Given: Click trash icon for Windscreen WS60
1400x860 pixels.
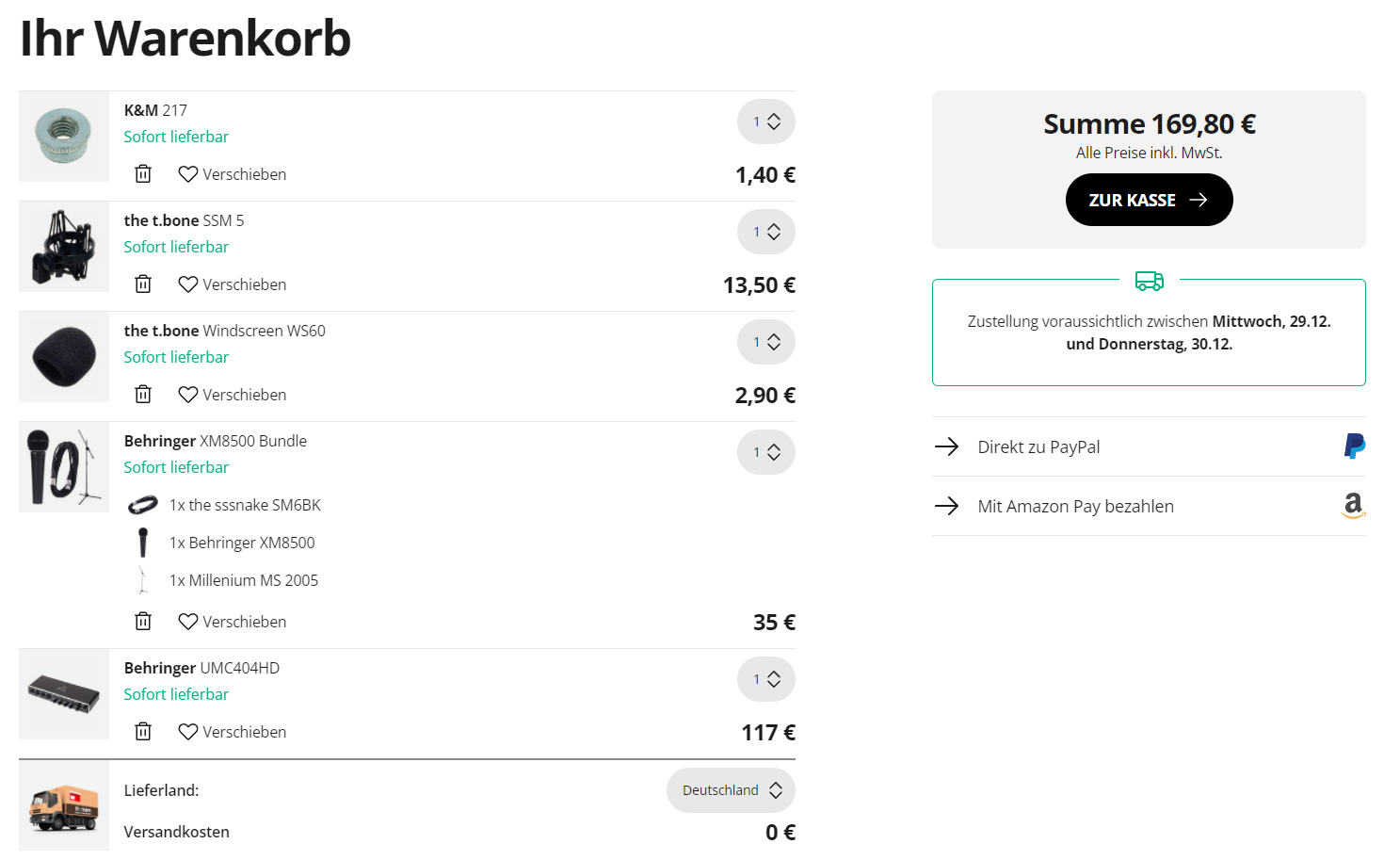Looking at the screenshot, I should click(x=143, y=395).
